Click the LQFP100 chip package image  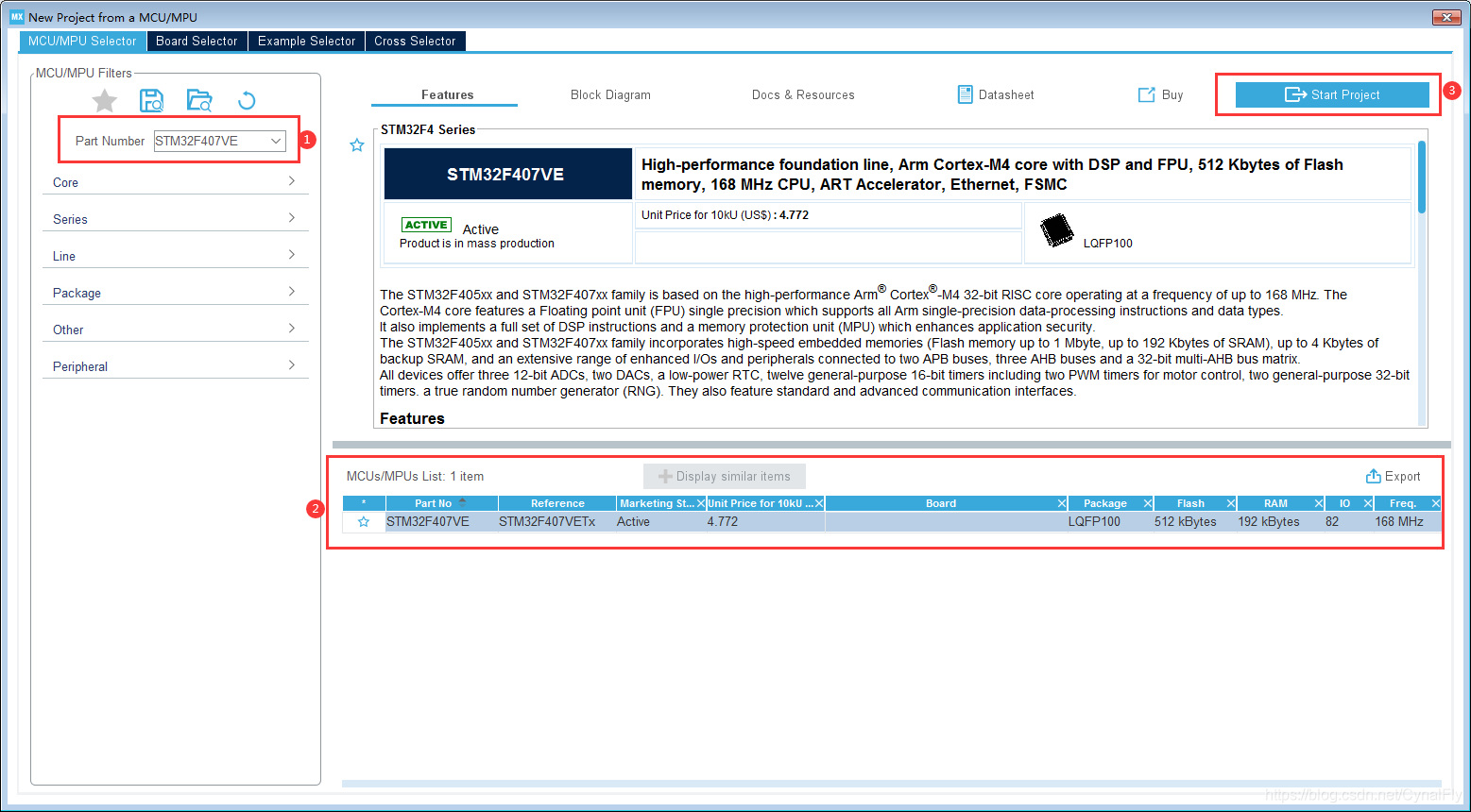pos(1057,230)
